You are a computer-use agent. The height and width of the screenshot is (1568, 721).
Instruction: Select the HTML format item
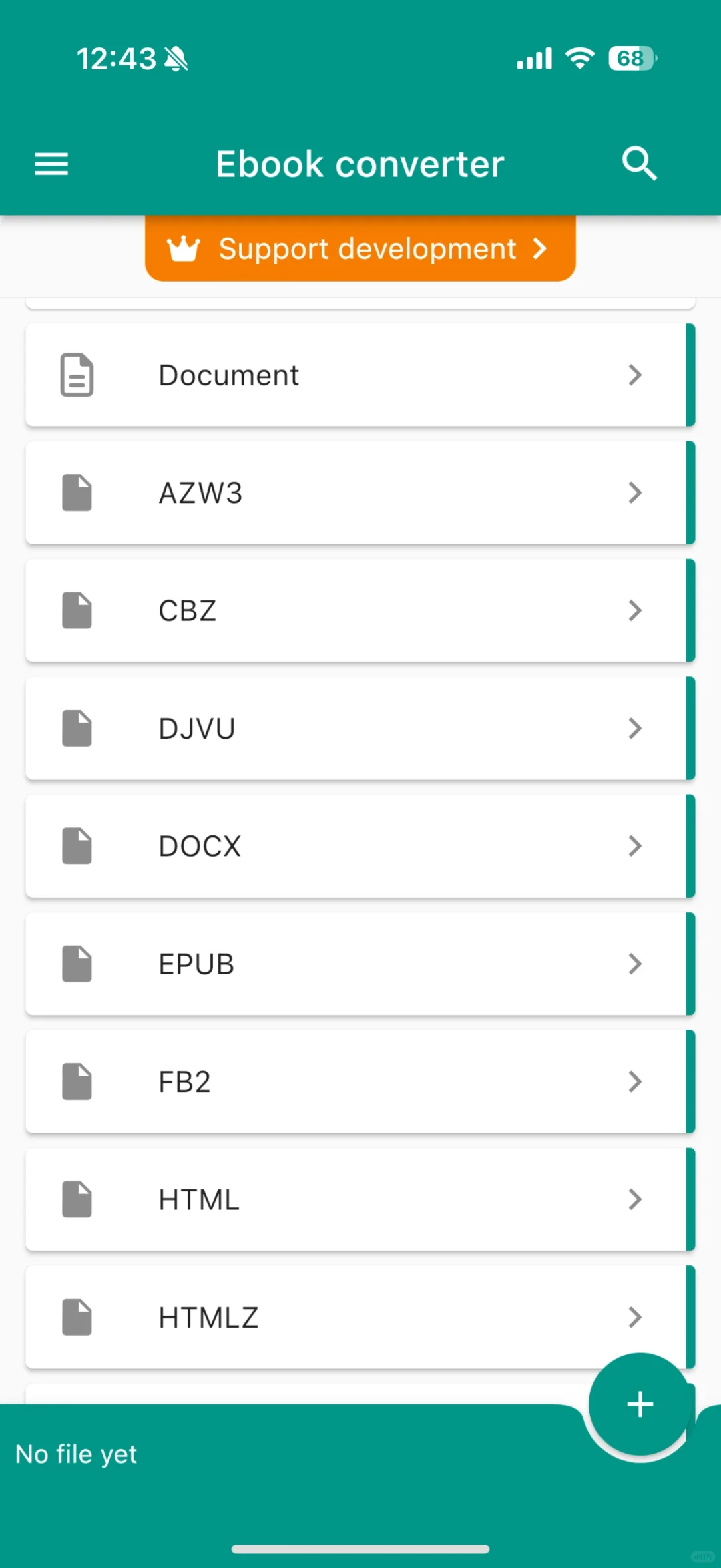[x=360, y=1199]
